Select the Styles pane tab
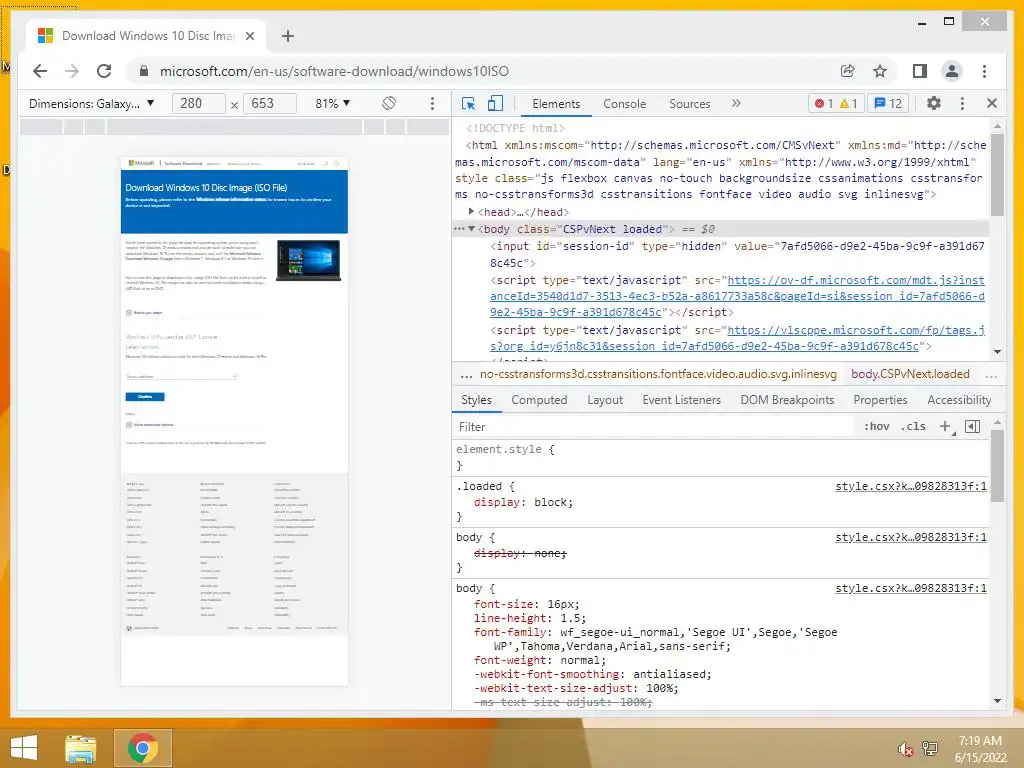 pyautogui.click(x=476, y=400)
